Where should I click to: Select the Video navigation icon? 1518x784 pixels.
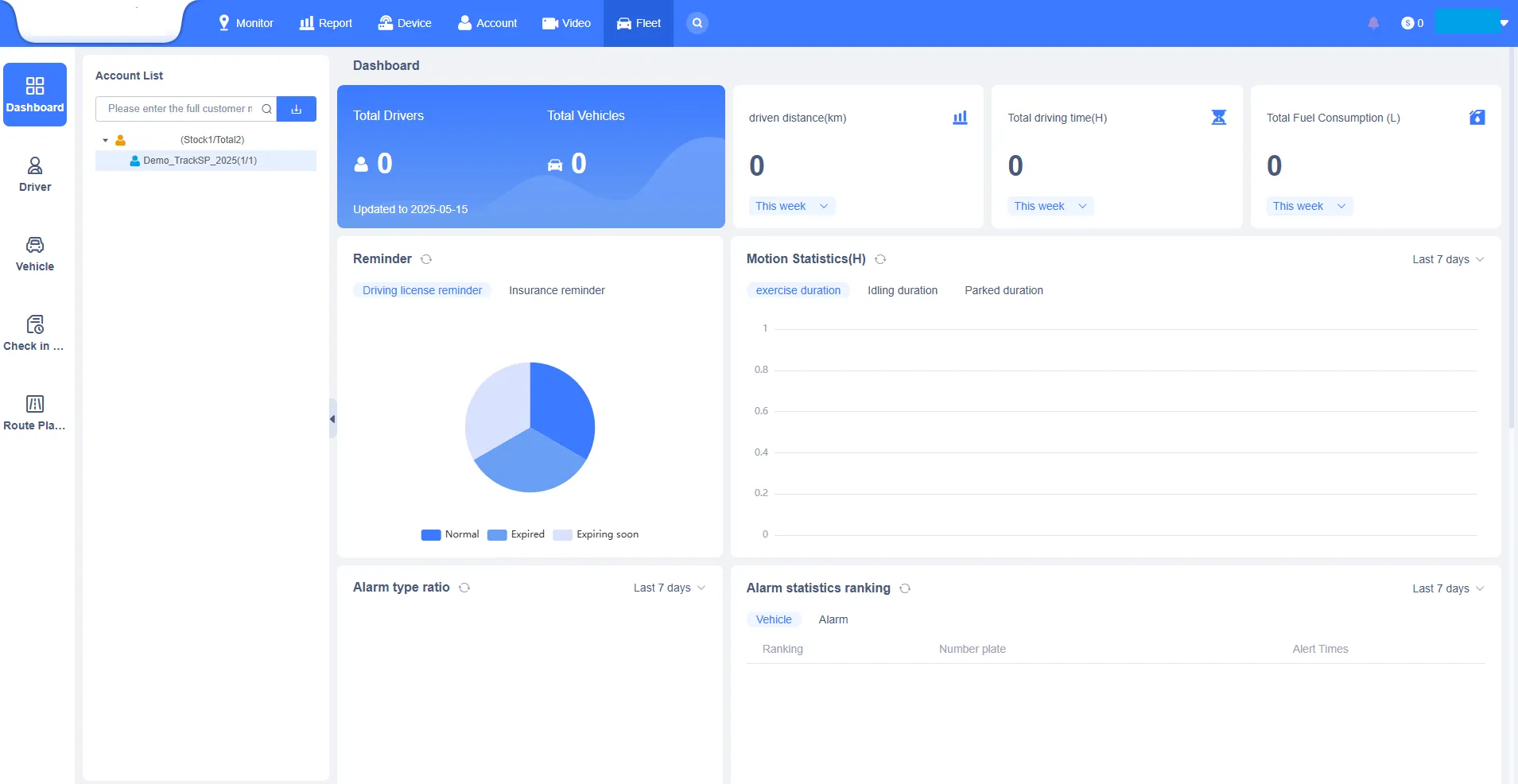click(549, 22)
